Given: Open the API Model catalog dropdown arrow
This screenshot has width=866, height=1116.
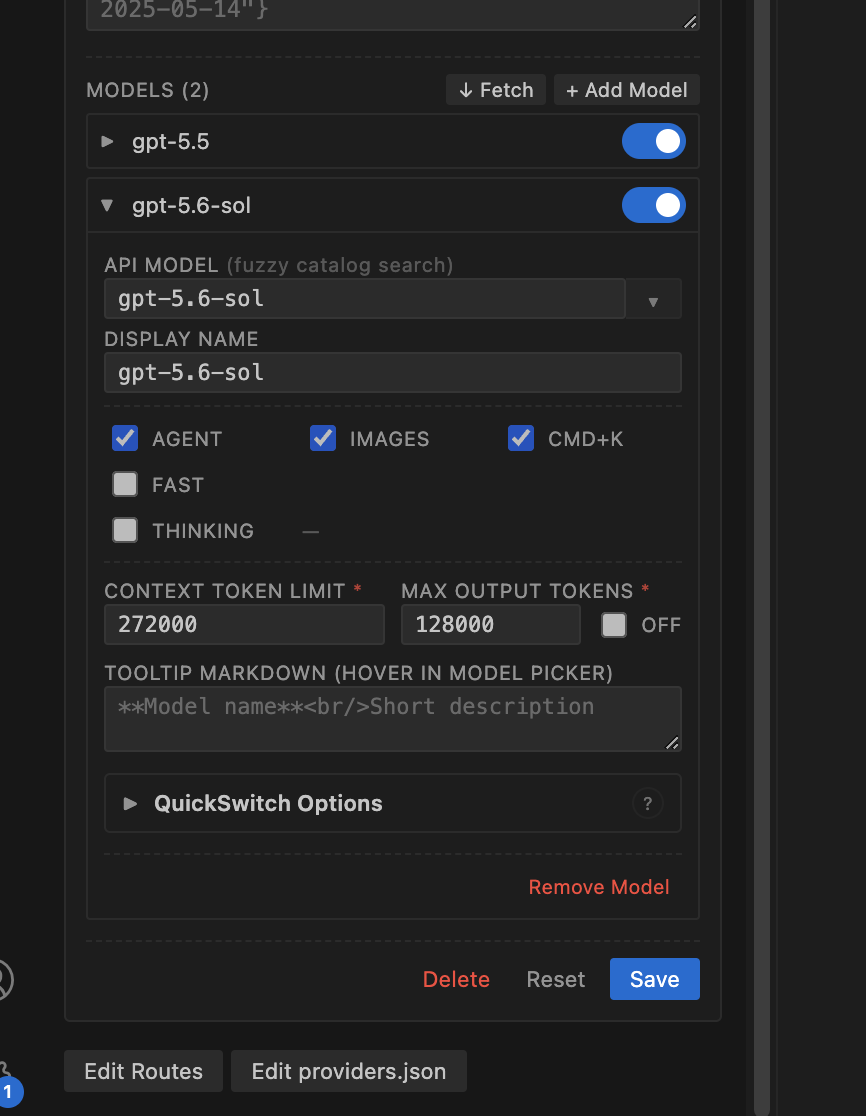Looking at the screenshot, I should pyautogui.click(x=653, y=302).
